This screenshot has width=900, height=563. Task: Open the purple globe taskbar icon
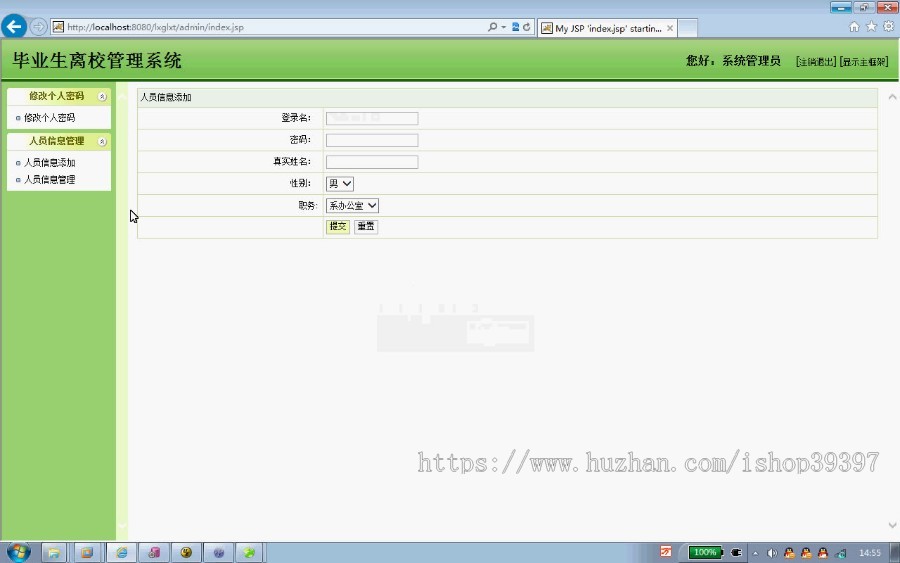pyautogui.click(x=219, y=553)
